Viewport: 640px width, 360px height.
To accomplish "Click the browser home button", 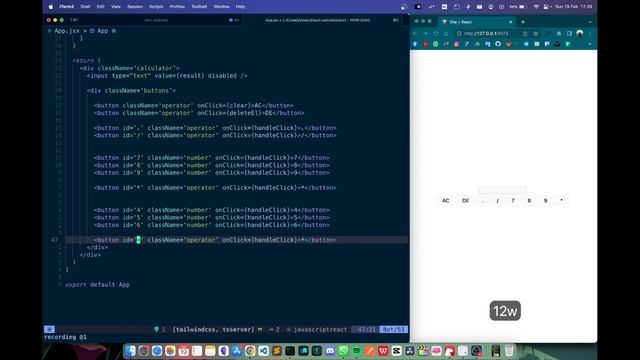I will click(x=446, y=33).
